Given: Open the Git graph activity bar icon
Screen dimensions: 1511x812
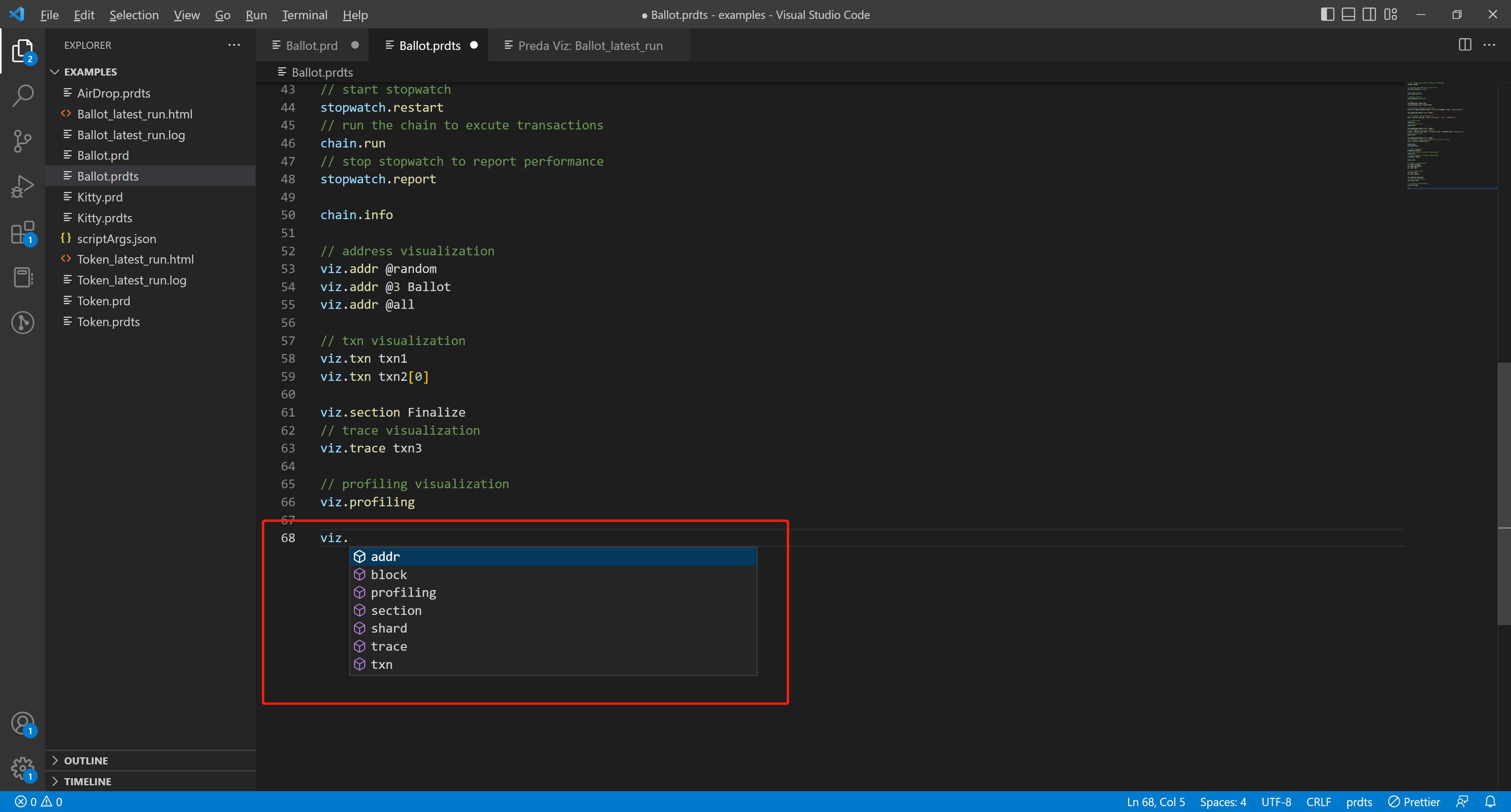Looking at the screenshot, I should click(22, 323).
